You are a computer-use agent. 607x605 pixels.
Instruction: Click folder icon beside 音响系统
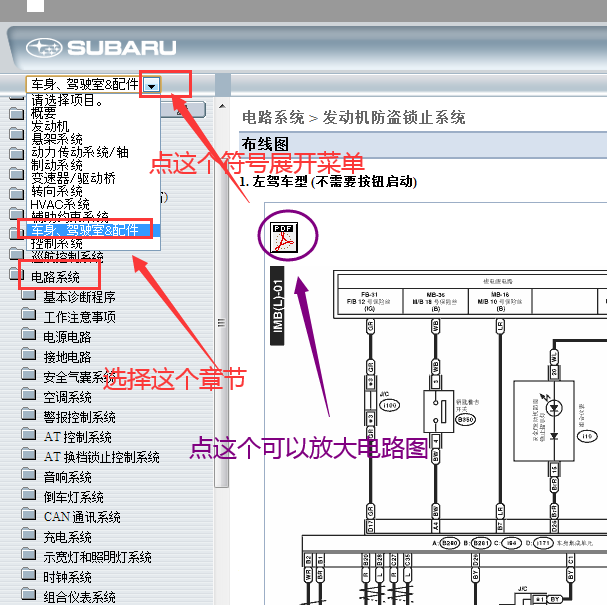point(29,473)
